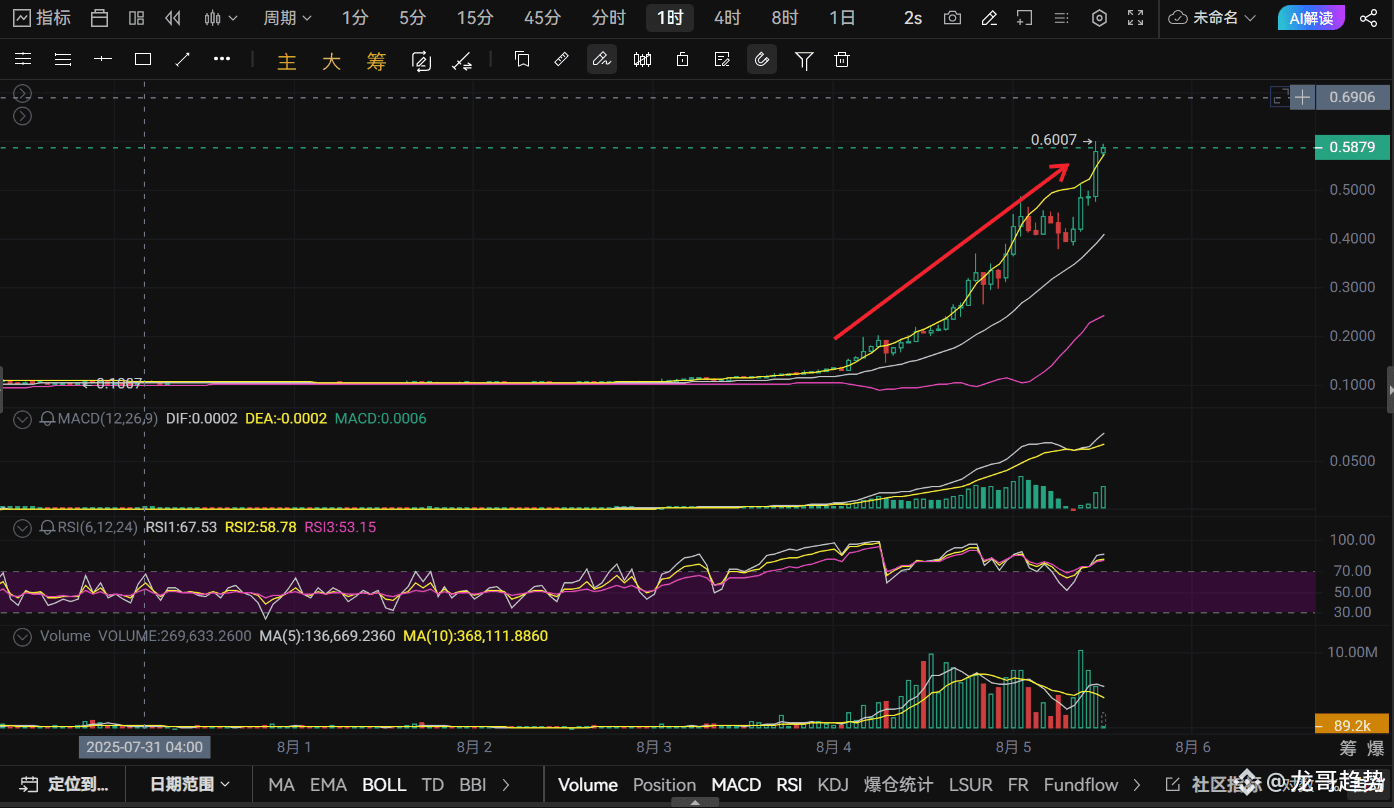Toggle the 爆仓统计 sub indicator
The height and width of the screenshot is (808, 1394).
[898, 785]
